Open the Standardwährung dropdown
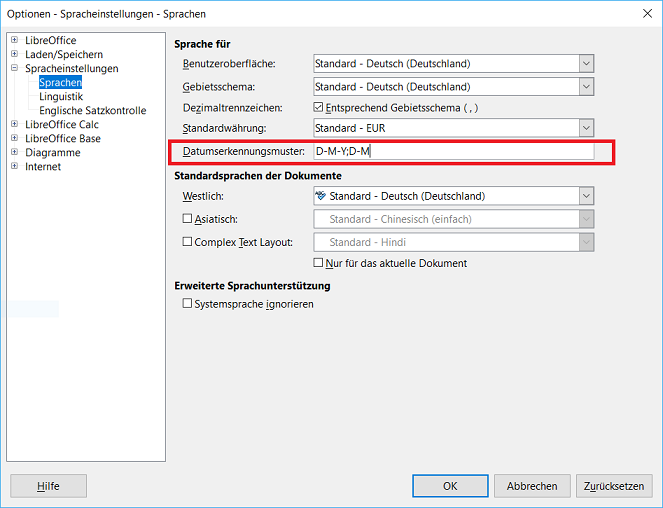Screen dimensions: 663x508 (x=586, y=128)
